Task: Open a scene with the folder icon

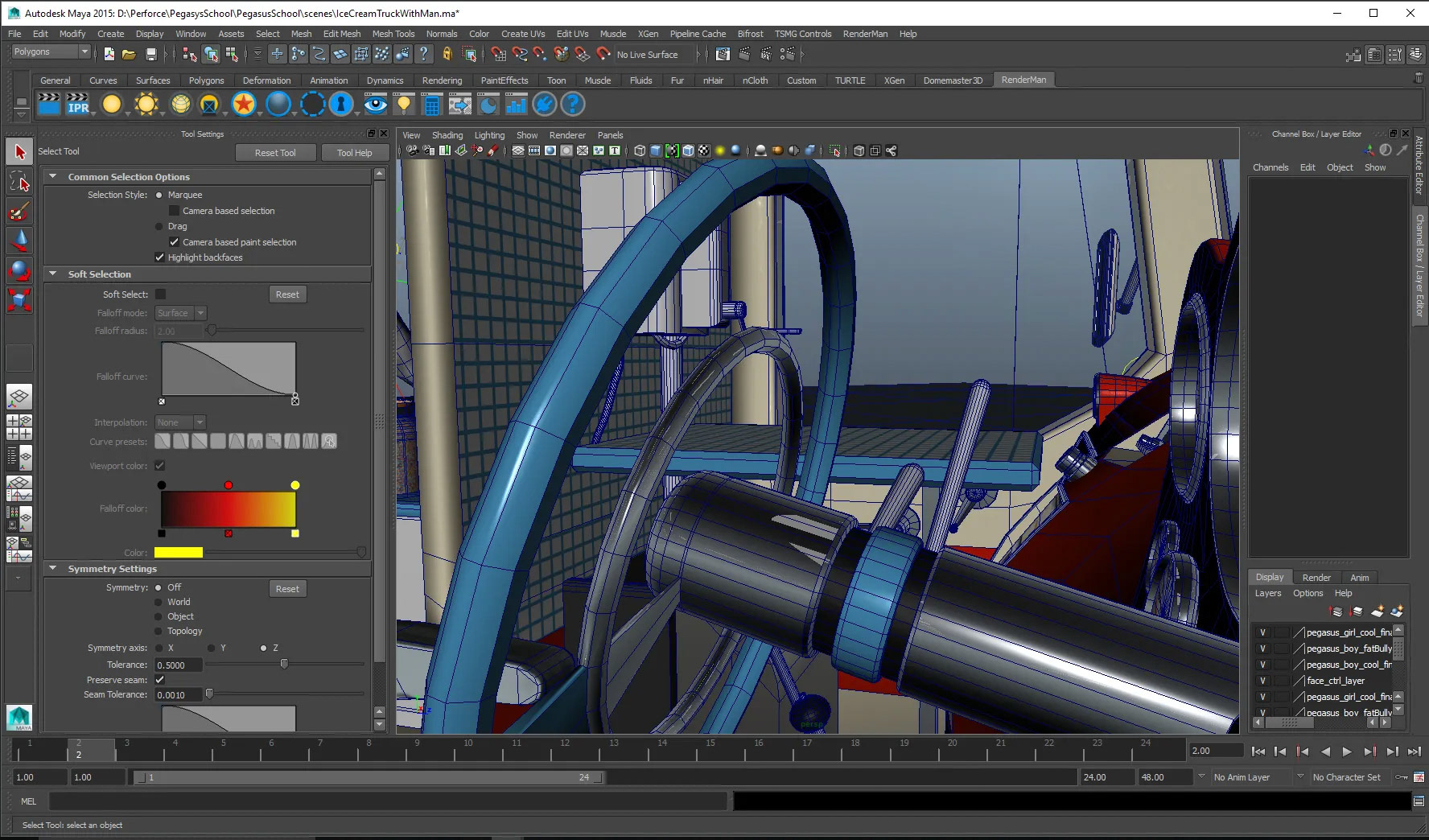Action: 129,55
